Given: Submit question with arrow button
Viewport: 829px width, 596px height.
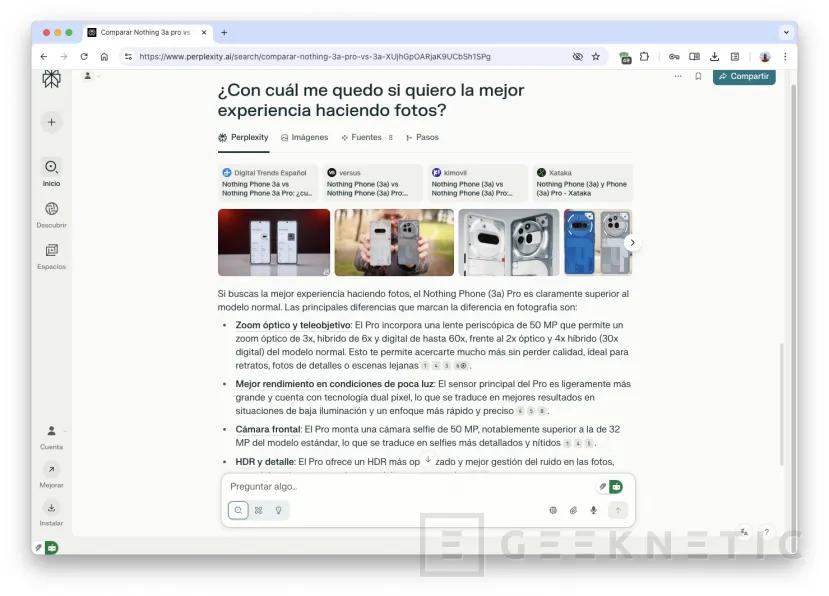Looking at the screenshot, I should tap(618, 510).
